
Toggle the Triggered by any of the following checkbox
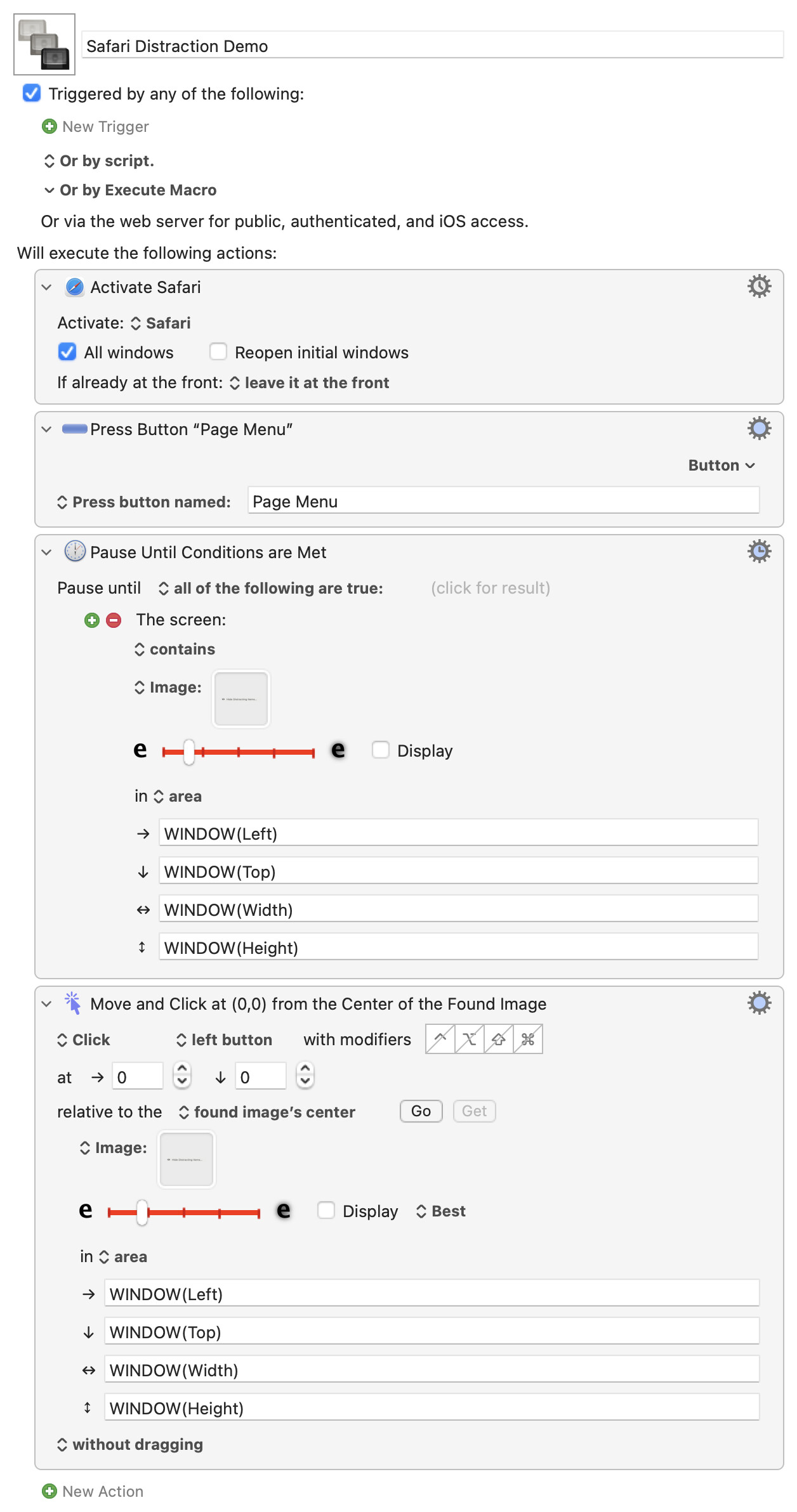[x=32, y=93]
